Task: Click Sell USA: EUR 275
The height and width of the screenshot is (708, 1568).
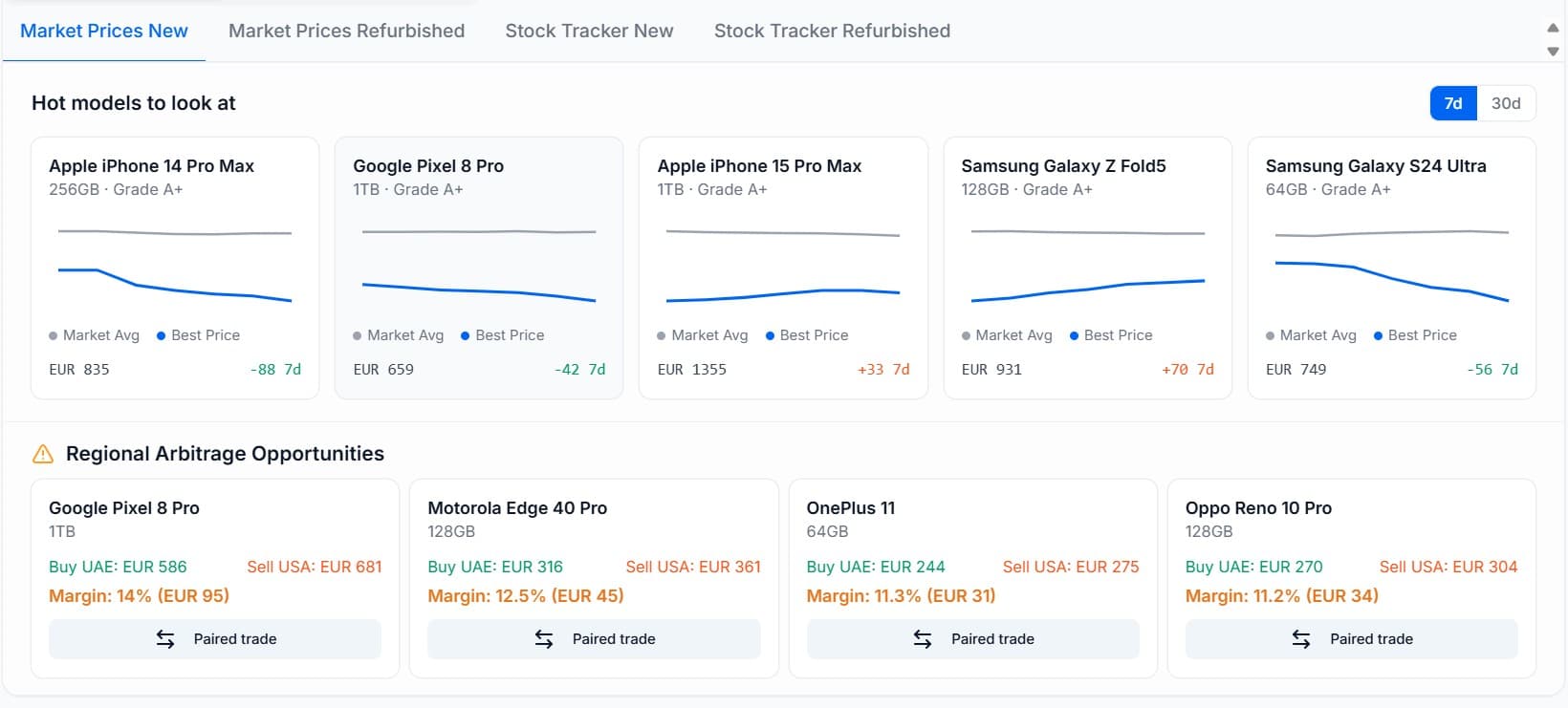Action: [x=1071, y=567]
